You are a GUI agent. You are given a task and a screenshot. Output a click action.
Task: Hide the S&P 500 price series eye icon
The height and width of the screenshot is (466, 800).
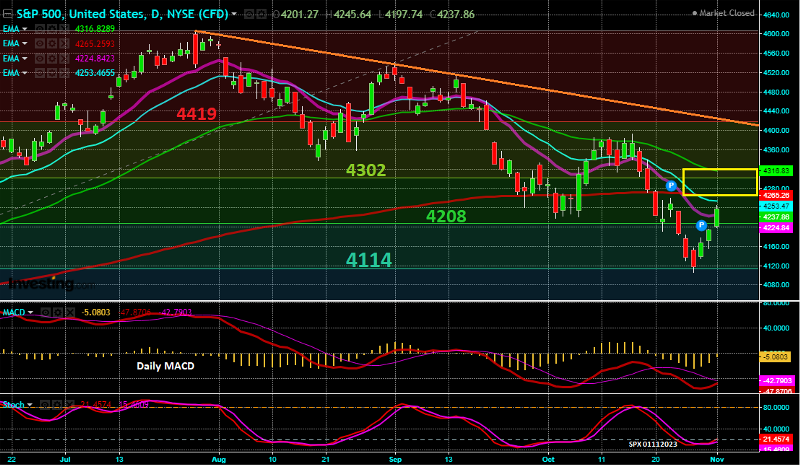point(249,14)
